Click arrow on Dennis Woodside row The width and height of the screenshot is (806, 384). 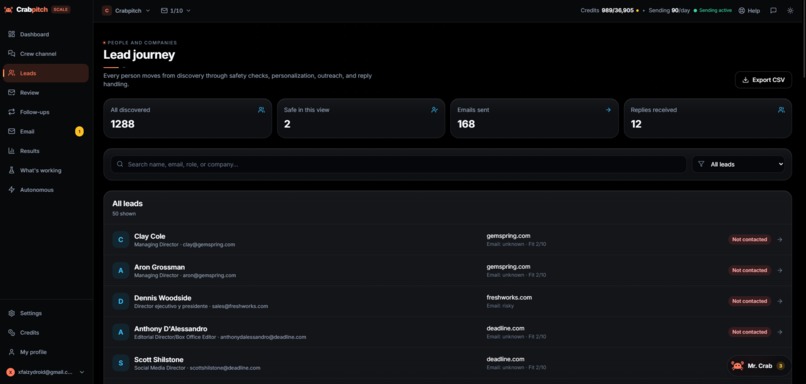pos(780,301)
